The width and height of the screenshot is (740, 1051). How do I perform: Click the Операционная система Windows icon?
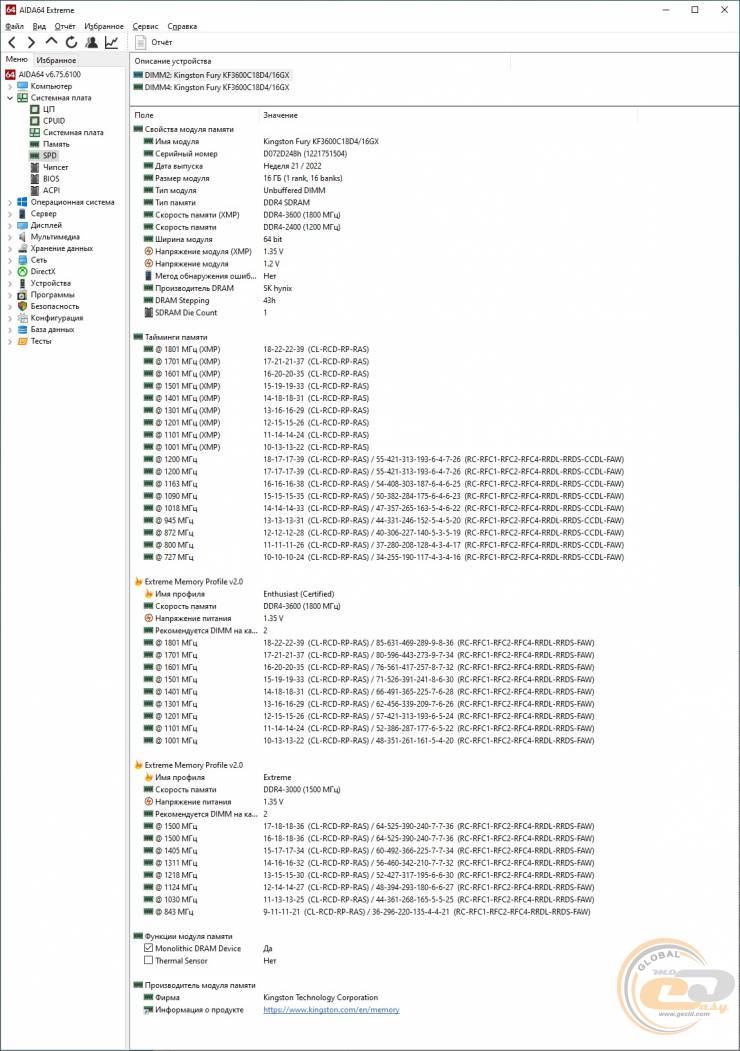[22, 202]
